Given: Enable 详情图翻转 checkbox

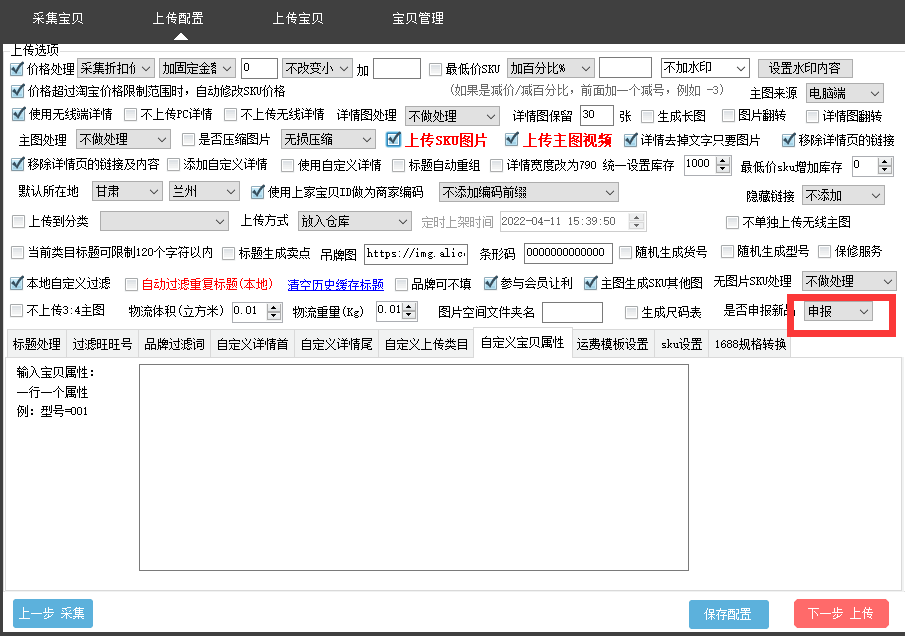Looking at the screenshot, I should coord(813,117).
